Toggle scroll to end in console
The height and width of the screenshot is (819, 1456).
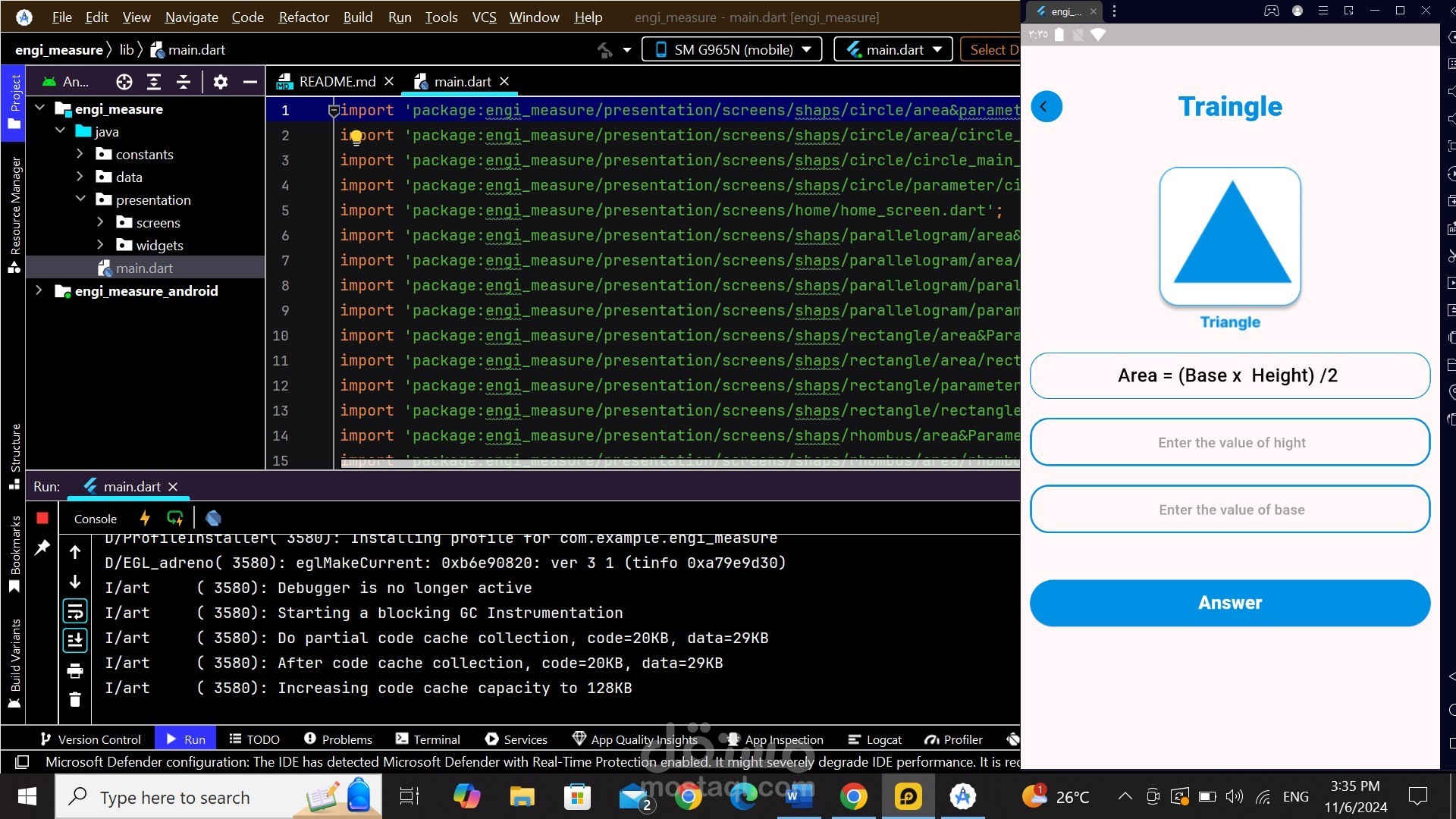point(75,640)
